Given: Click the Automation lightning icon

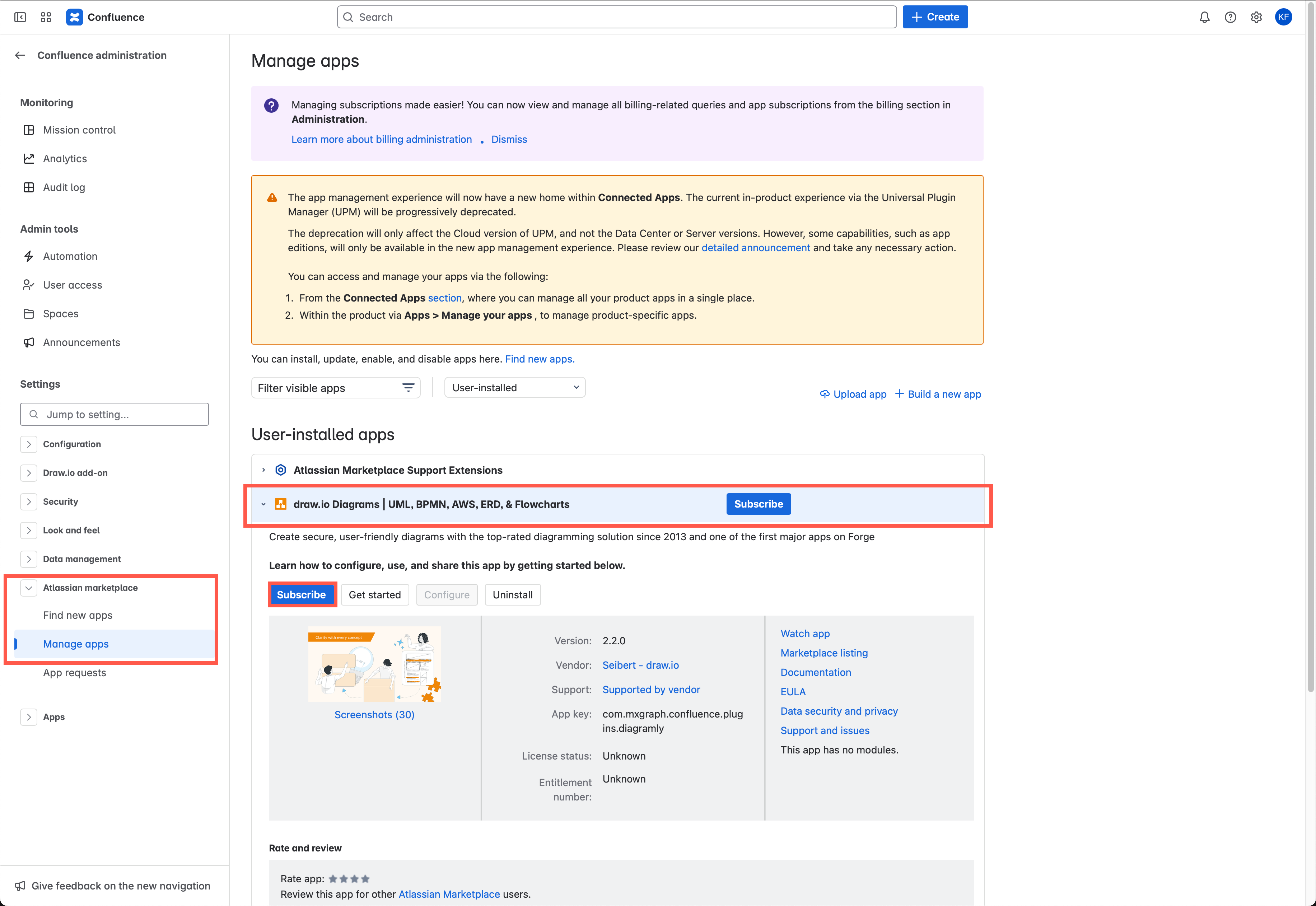Looking at the screenshot, I should (x=29, y=256).
